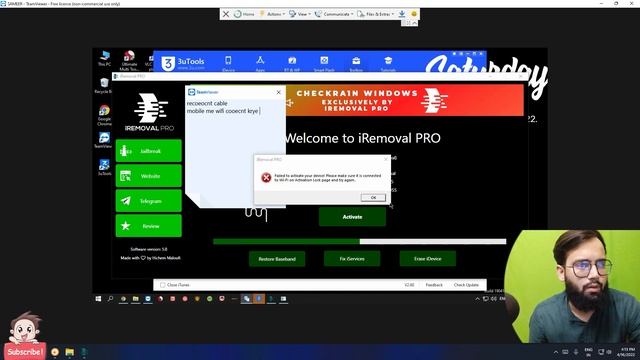The height and width of the screenshot is (360, 640).
Task: Open the RT & WP tab in 3uTools
Action: click(x=292, y=63)
